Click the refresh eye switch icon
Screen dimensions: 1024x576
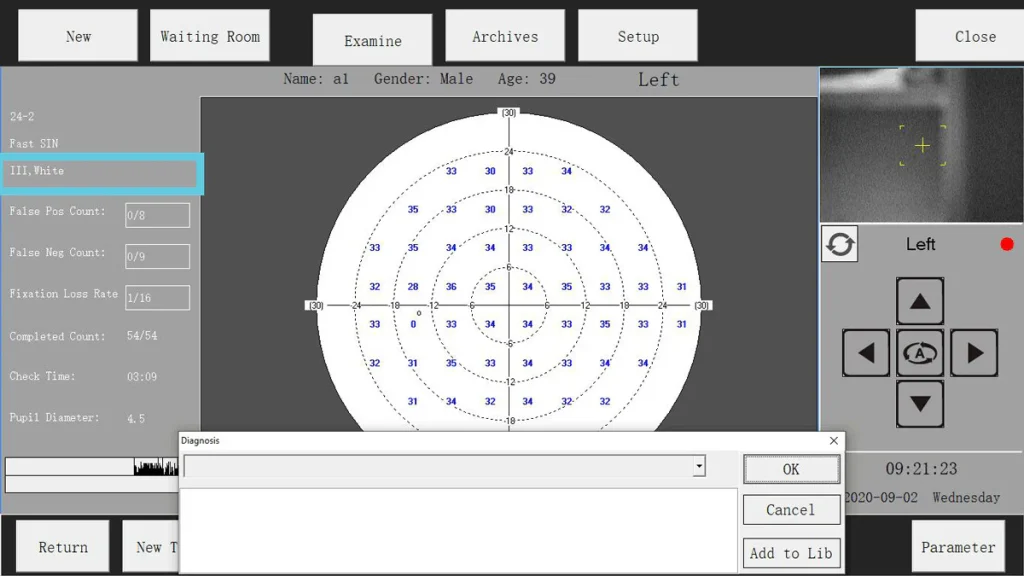840,244
